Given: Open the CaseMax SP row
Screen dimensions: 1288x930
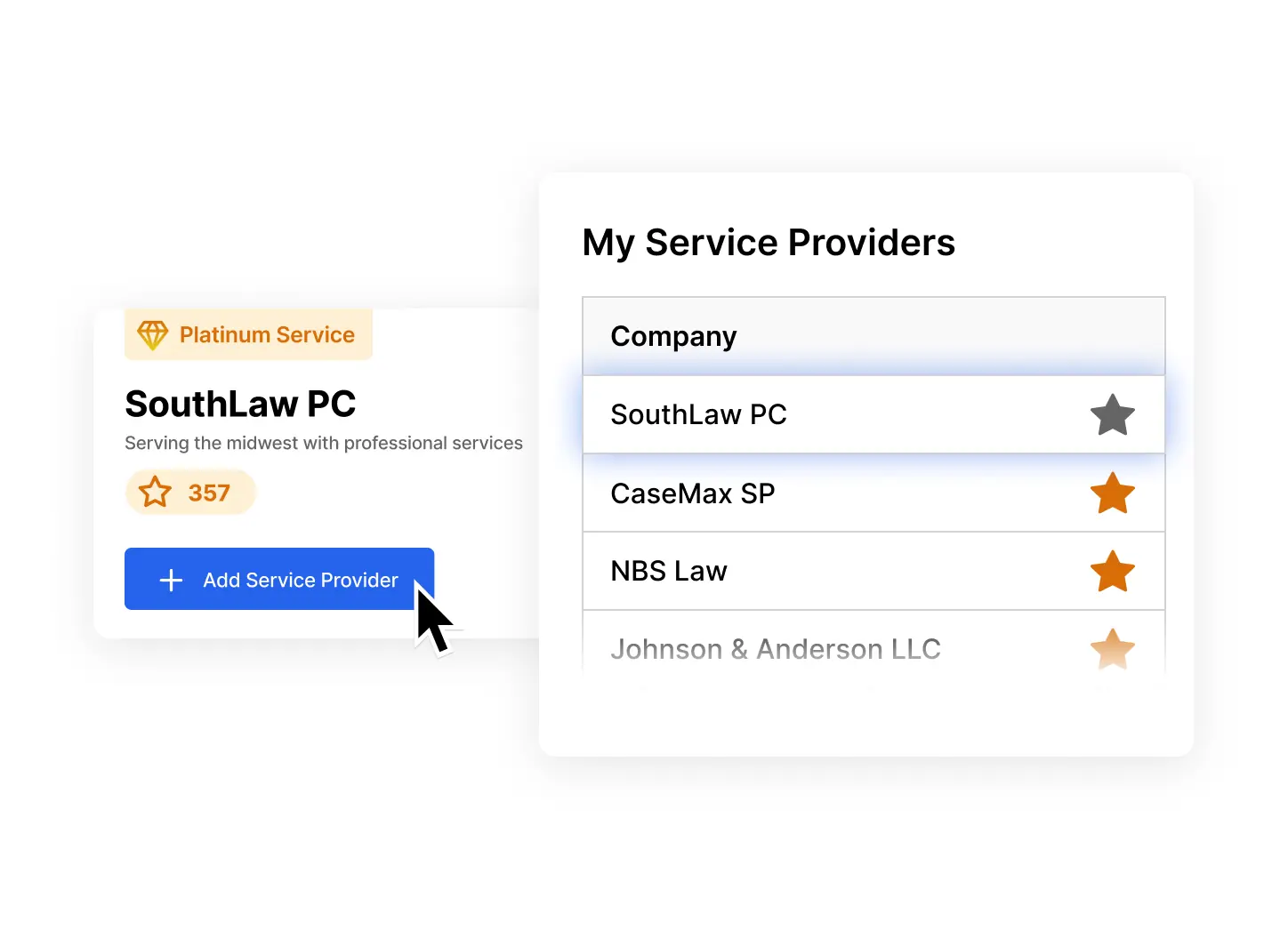Looking at the screenshot, I should 873,493.
